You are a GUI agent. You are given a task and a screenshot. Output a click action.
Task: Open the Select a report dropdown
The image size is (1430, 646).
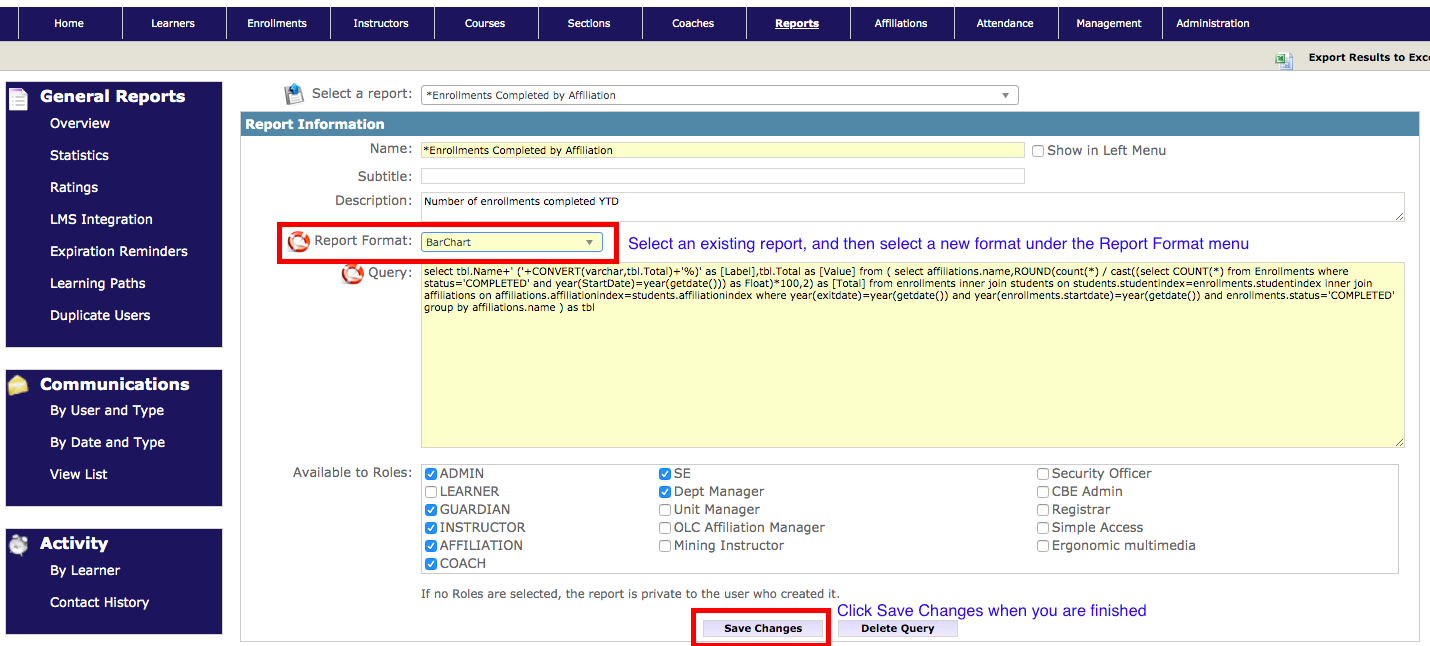(719, 96)
